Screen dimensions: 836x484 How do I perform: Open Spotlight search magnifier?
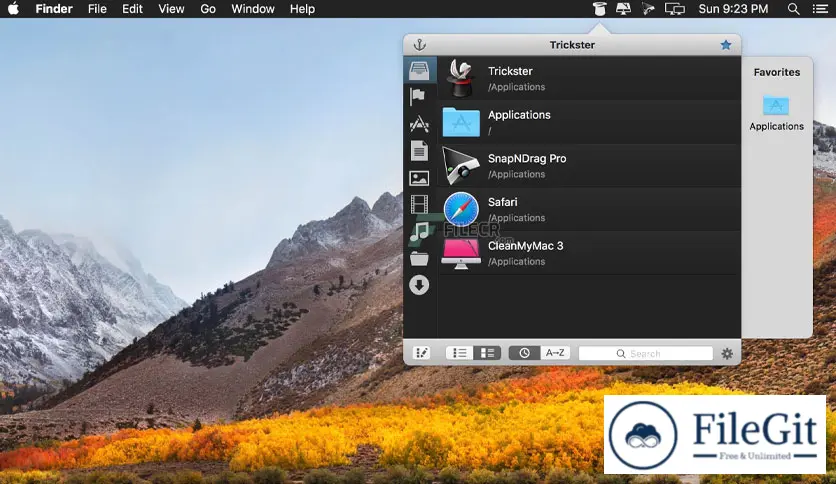pos(793,9)
